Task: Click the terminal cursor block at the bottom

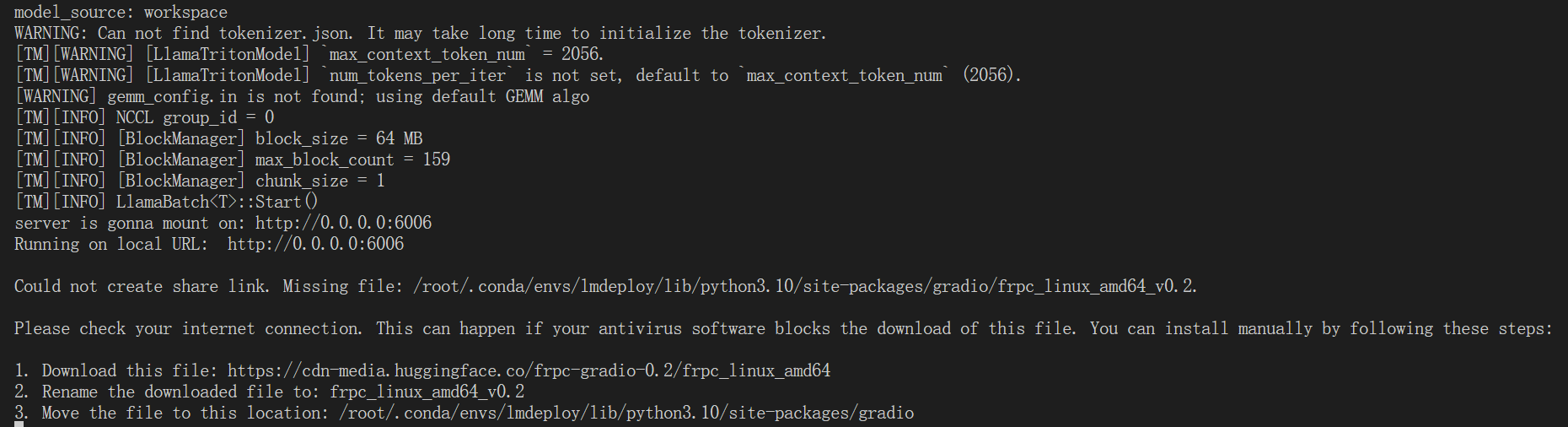Action: click(19, 424)
